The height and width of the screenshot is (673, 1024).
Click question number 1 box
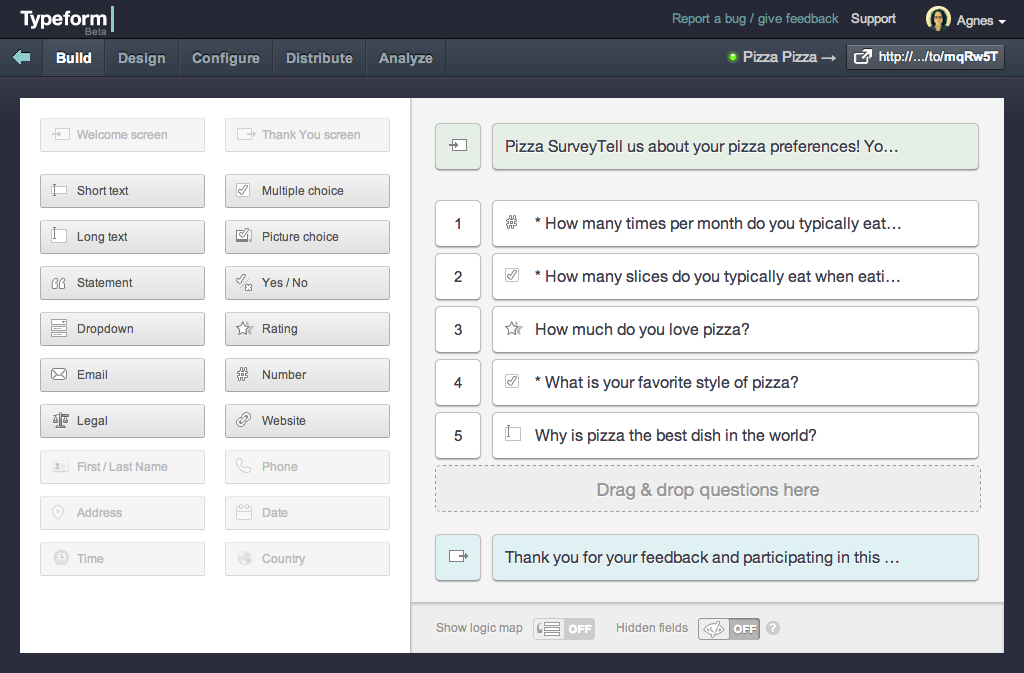[x=458, y=223]
